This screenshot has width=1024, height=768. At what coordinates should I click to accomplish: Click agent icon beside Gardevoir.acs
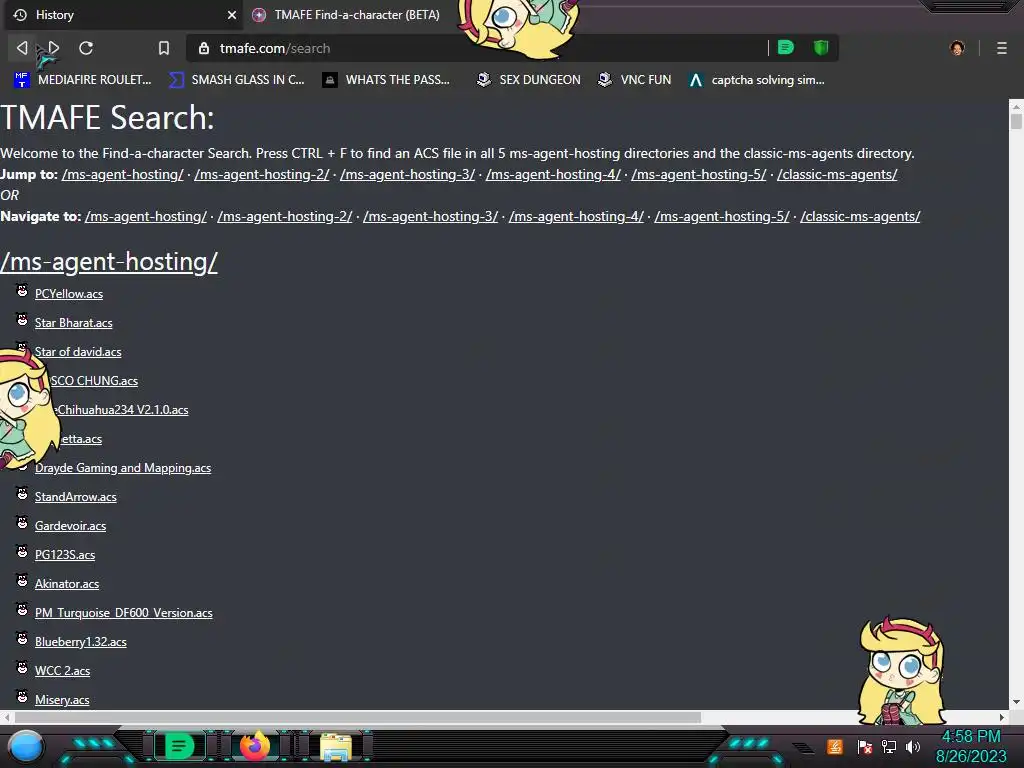click(22, 522)
